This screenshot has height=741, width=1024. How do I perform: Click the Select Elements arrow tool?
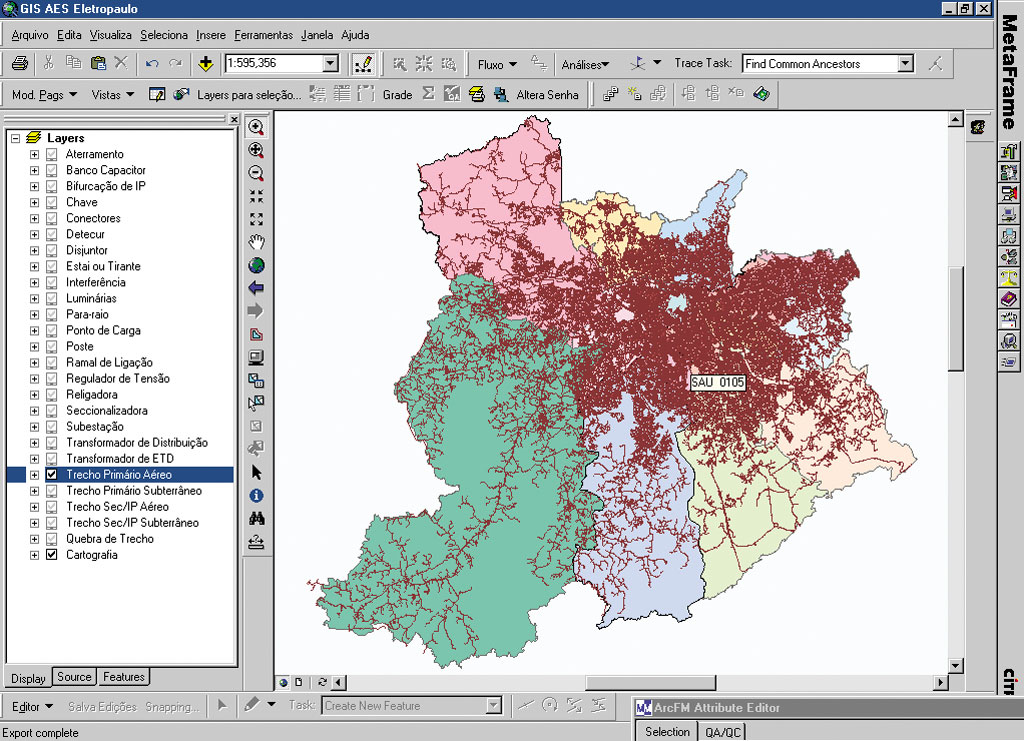(x=256, y=472)
